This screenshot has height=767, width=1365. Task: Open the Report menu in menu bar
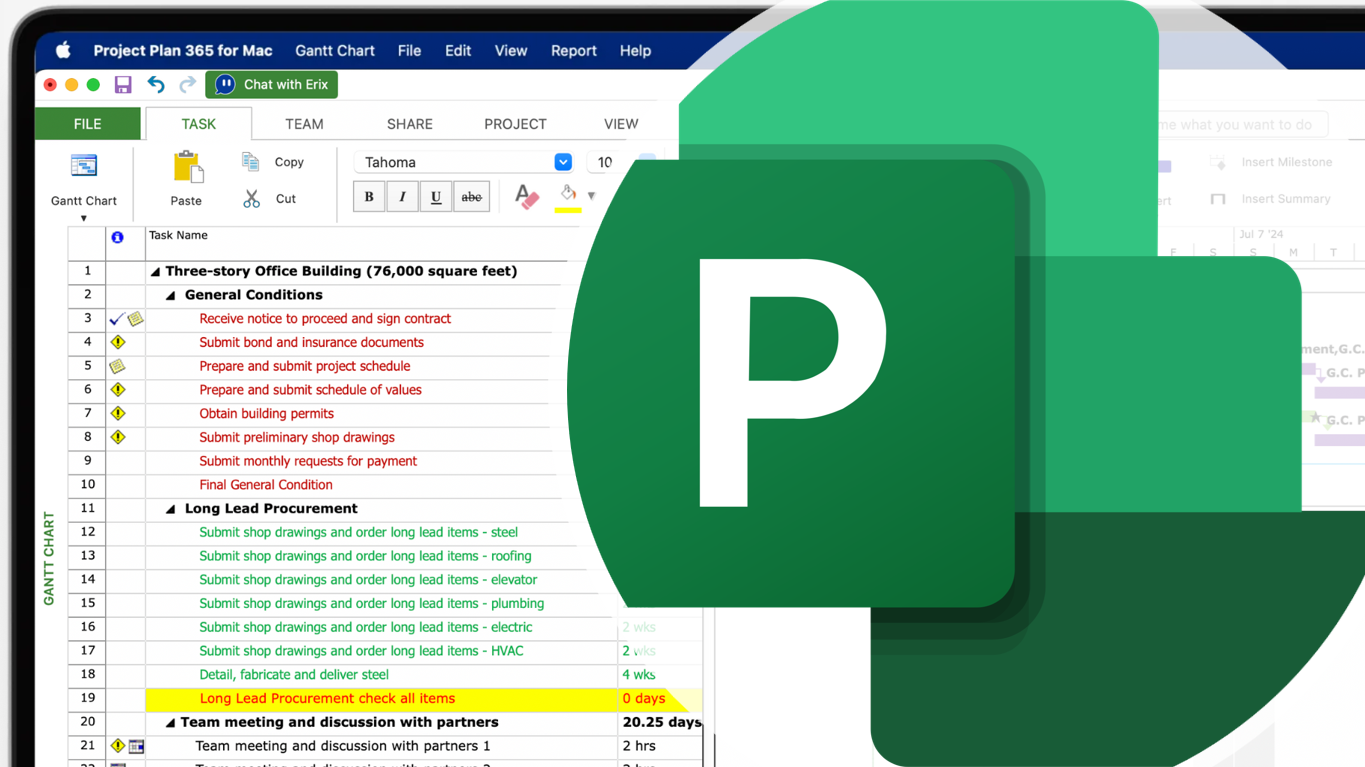[x=573, y=51]
